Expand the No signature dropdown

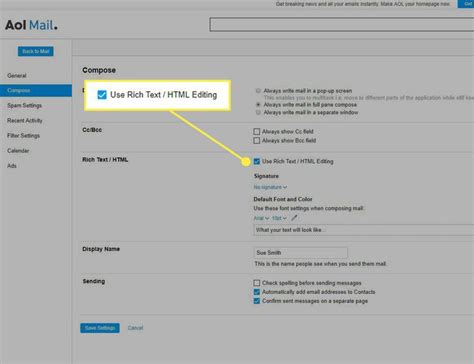pos(270,187)
